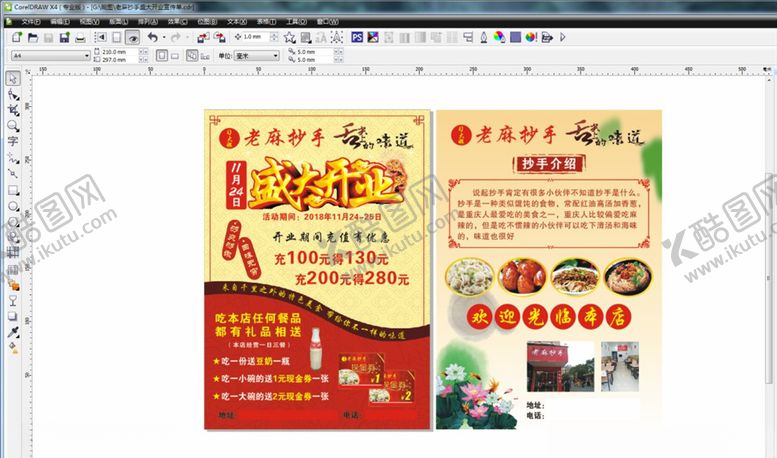This screenshot has height=458, width=777.
Task: Select the Pick arrow tool
Action: [x=13, y=78]
